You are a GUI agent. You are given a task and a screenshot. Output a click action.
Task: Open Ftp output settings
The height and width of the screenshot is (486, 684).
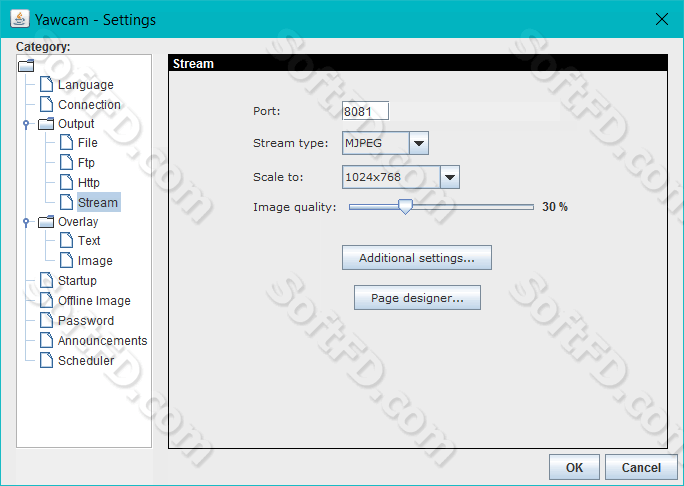pyautogui.click(x=86, y=163)
